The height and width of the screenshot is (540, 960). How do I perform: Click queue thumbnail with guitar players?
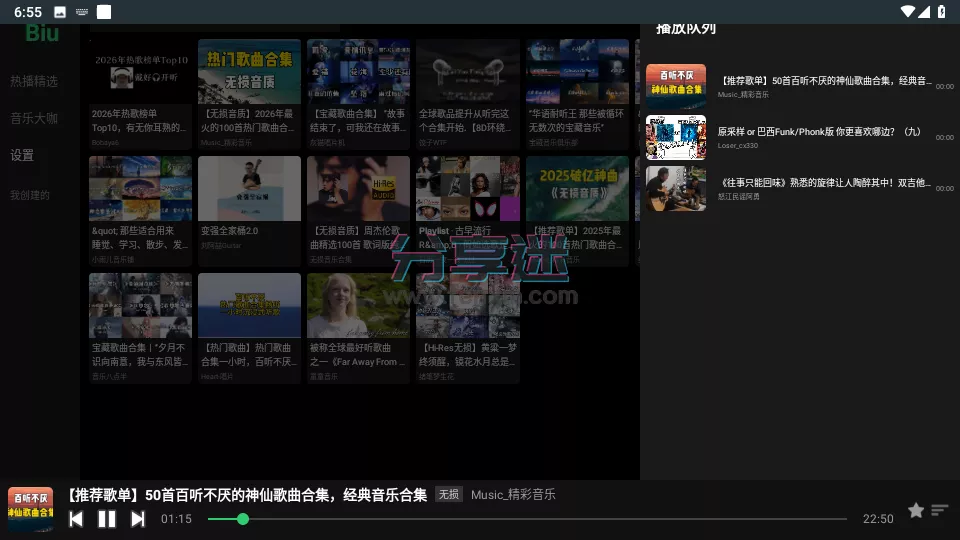(x=676, y=188)
